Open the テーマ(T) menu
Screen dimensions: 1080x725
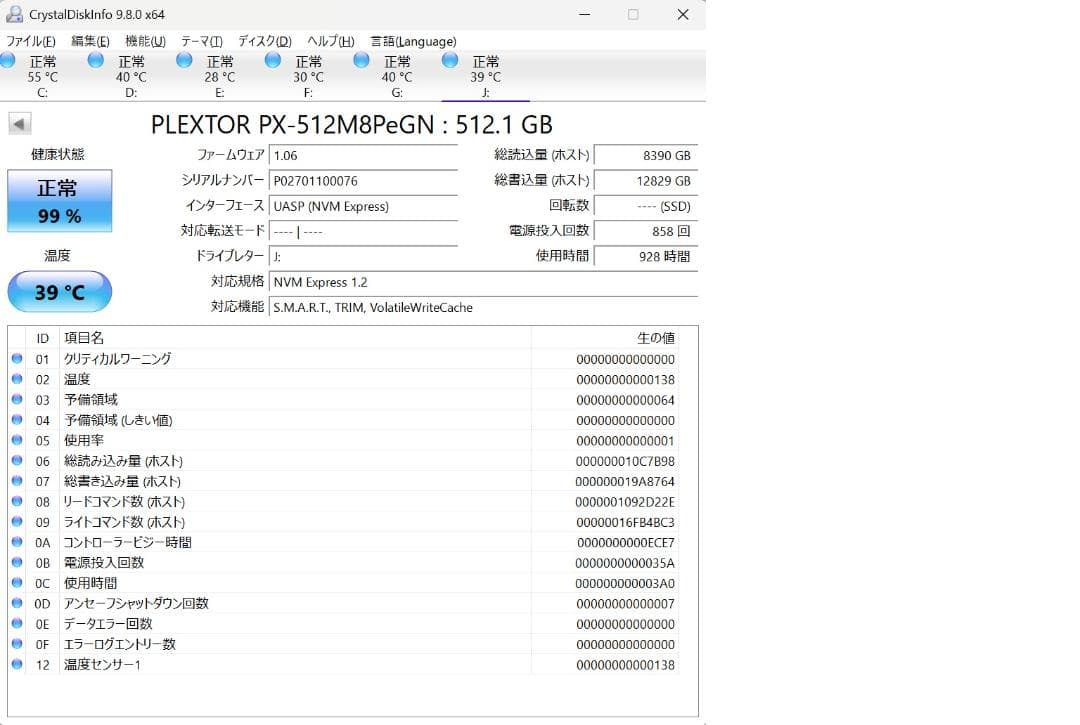click(202, 41)
